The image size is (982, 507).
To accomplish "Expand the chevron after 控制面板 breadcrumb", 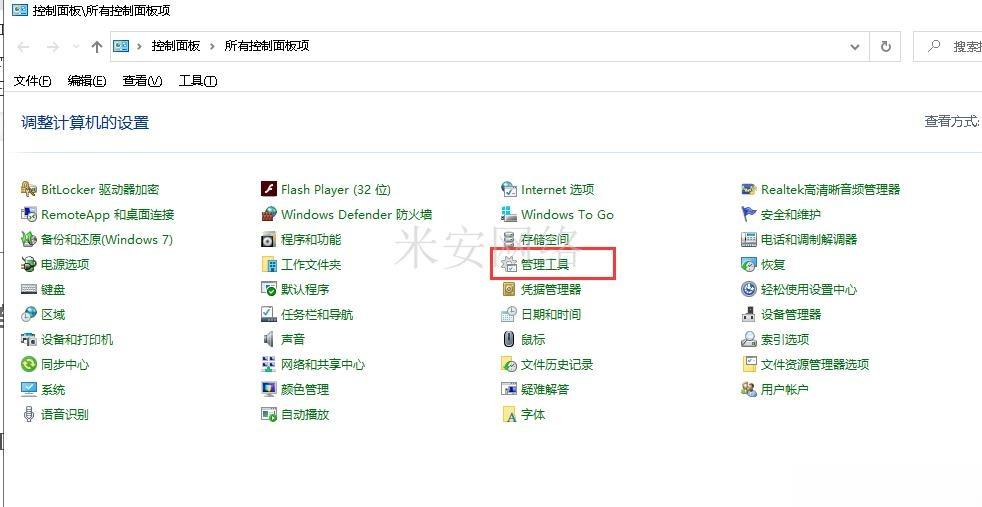I will (212, 46).
